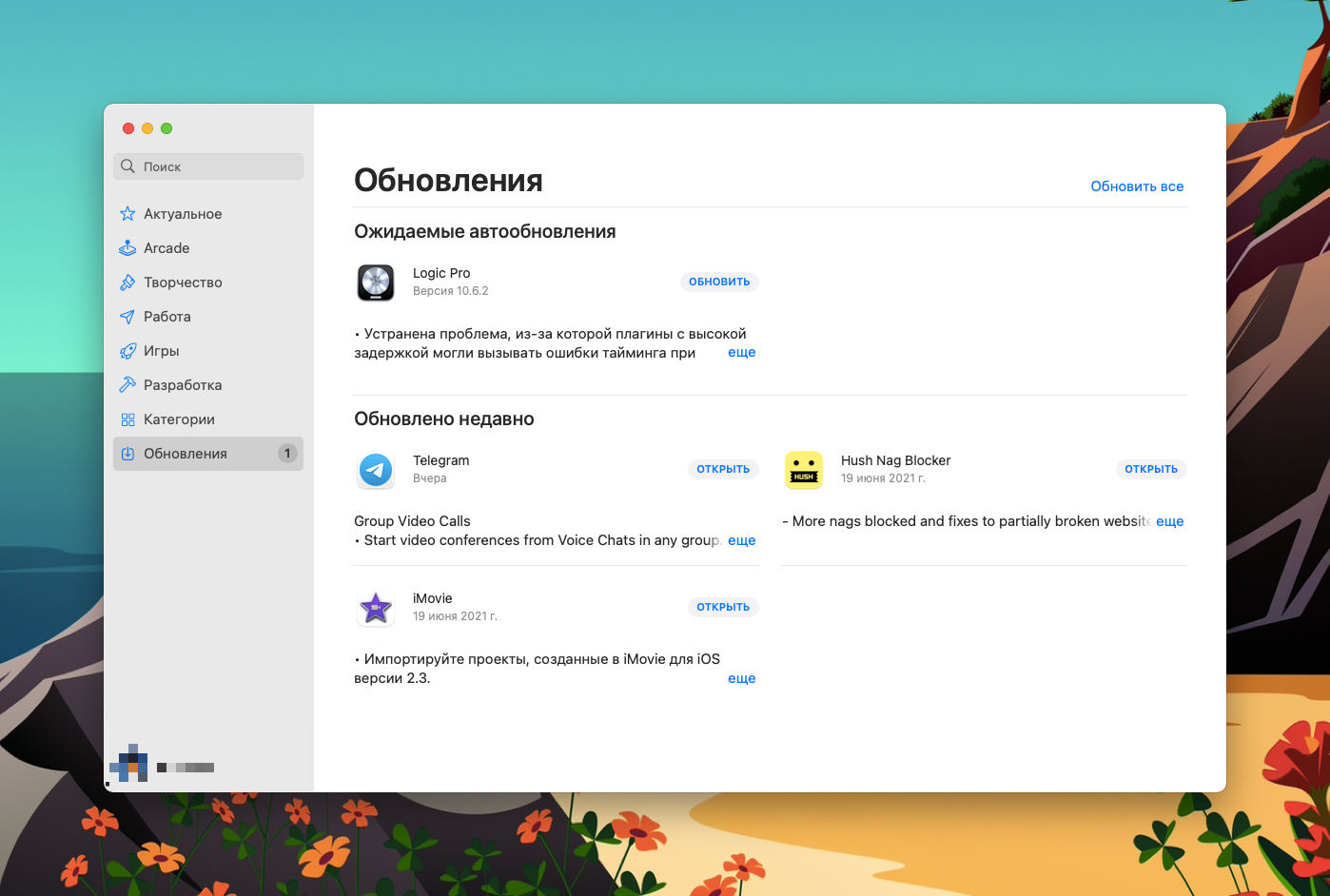Open the Telegram app icon
Viewport: 1330px width, 896px height.
tap(376, 470)
